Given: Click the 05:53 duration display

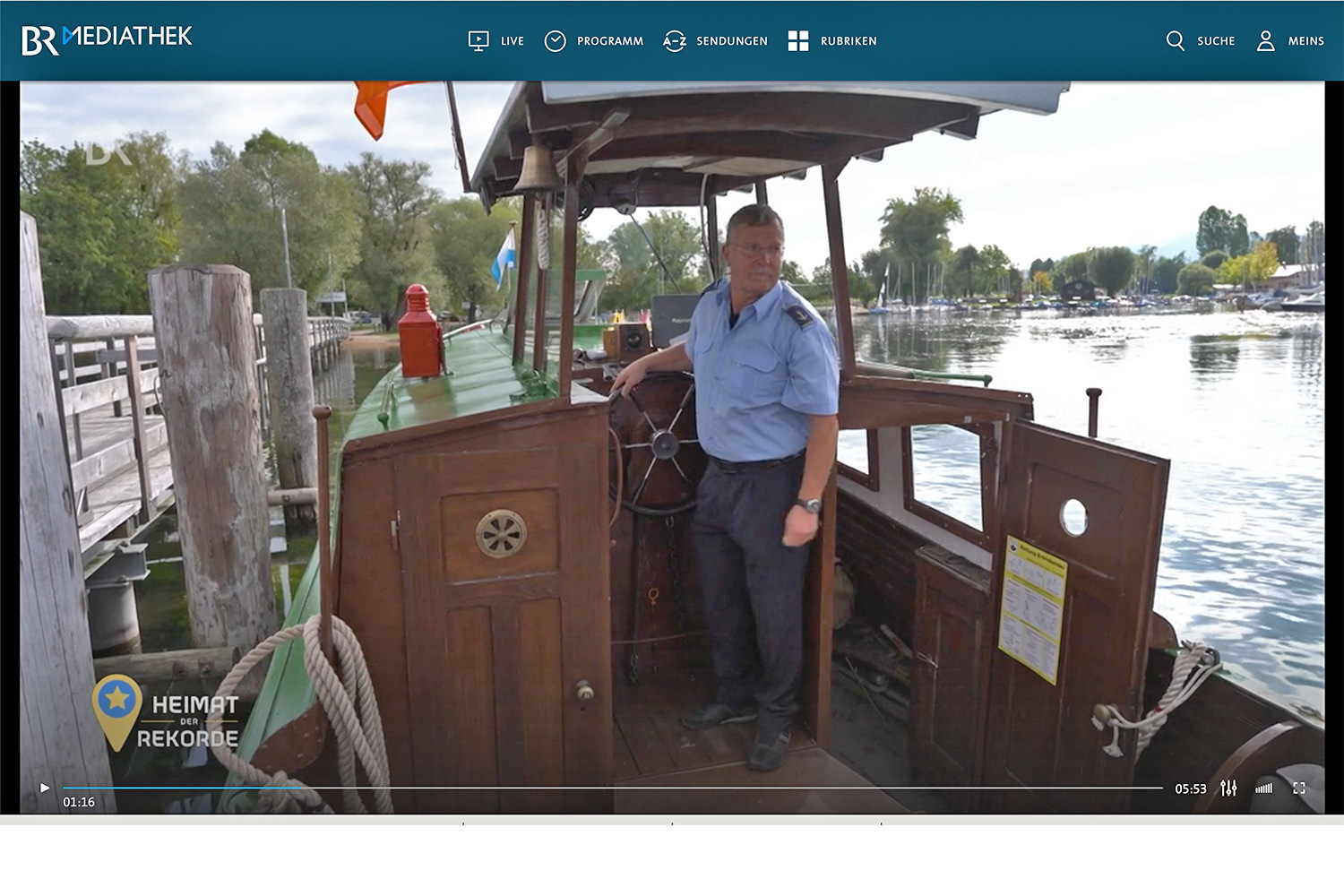Looking at the screenshot, I should 1191,789.
